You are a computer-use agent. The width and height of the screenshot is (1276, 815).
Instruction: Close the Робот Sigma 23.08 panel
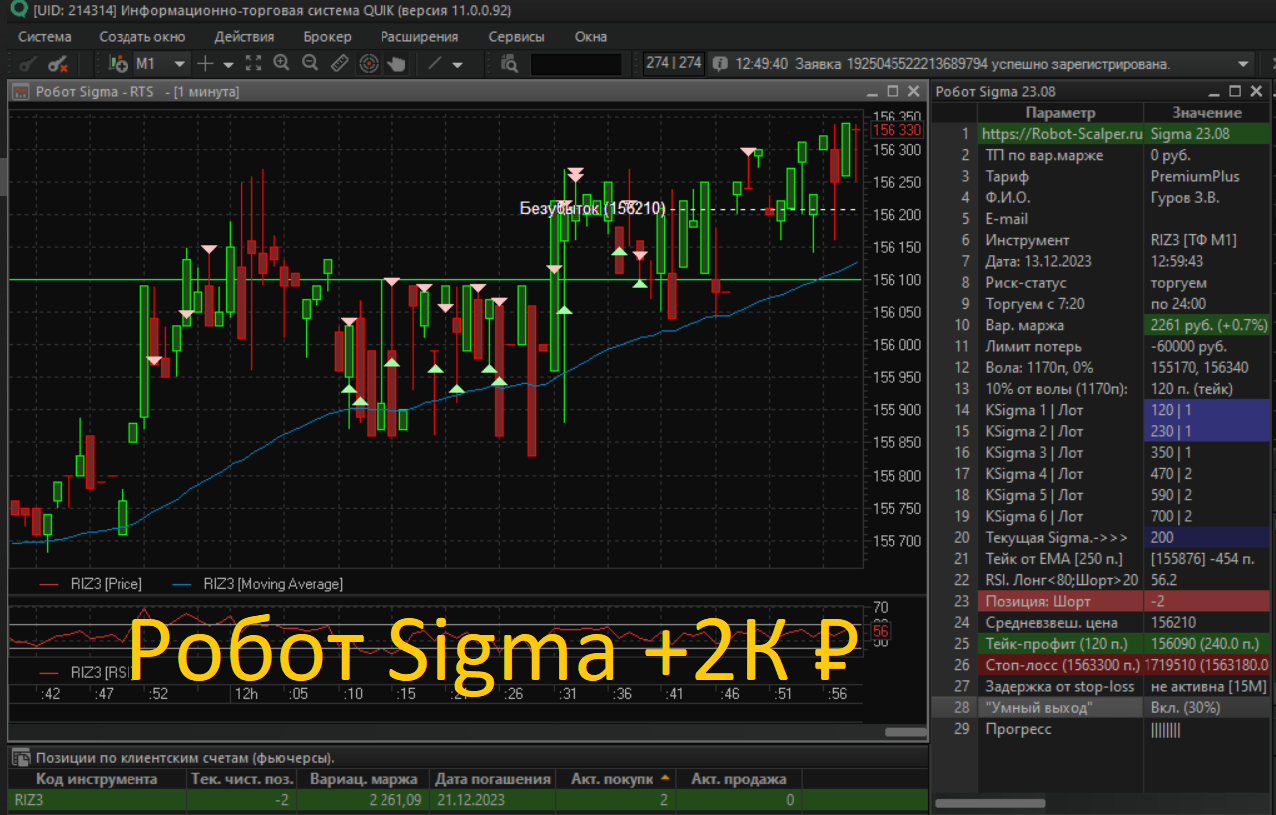pyautogui.click(x=1258, y=91)
